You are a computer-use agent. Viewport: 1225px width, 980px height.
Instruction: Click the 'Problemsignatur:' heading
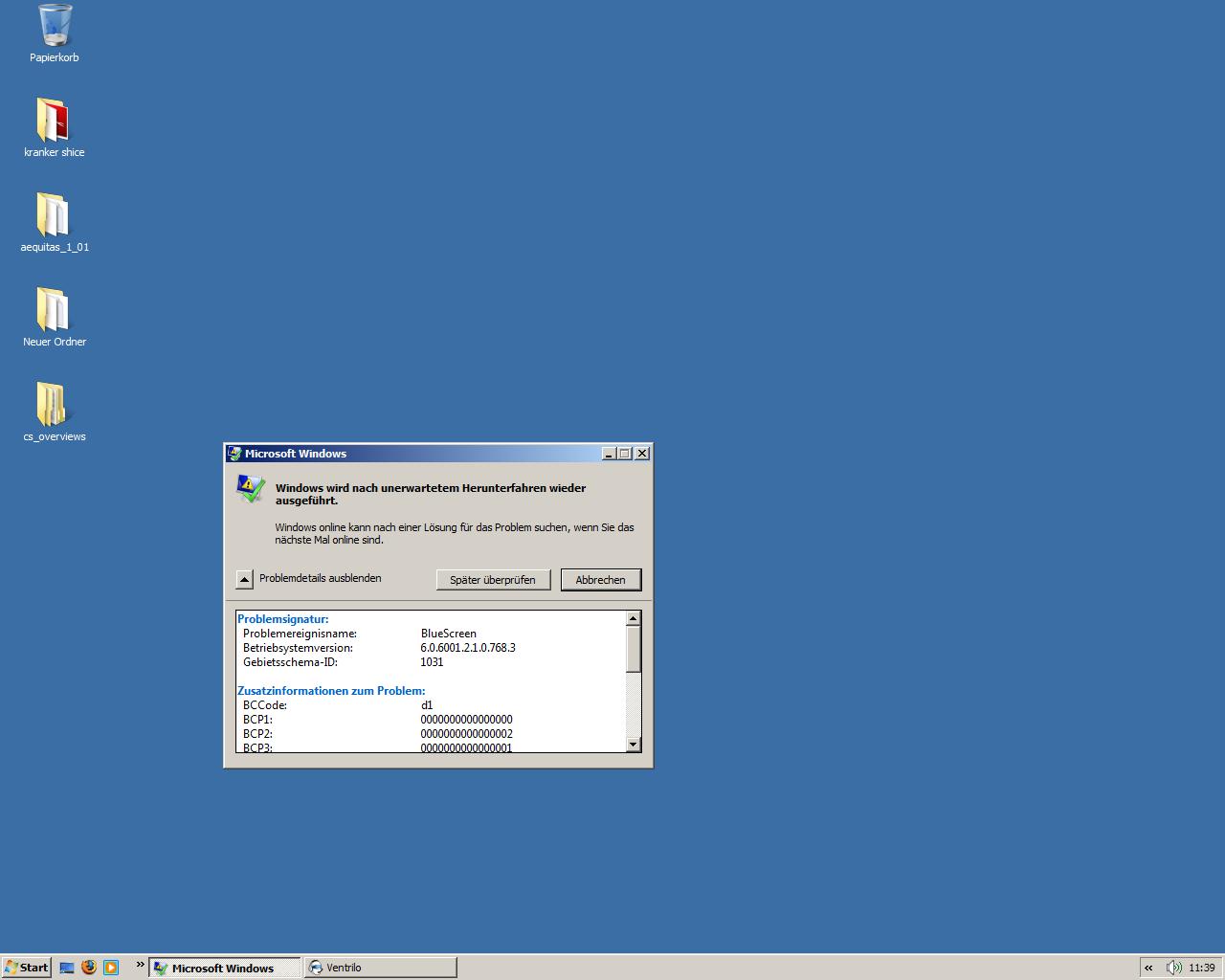click(x=283, y=619)
